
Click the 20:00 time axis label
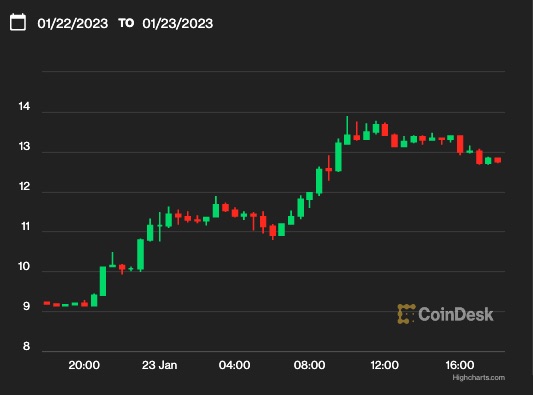[x=84, y=365]
